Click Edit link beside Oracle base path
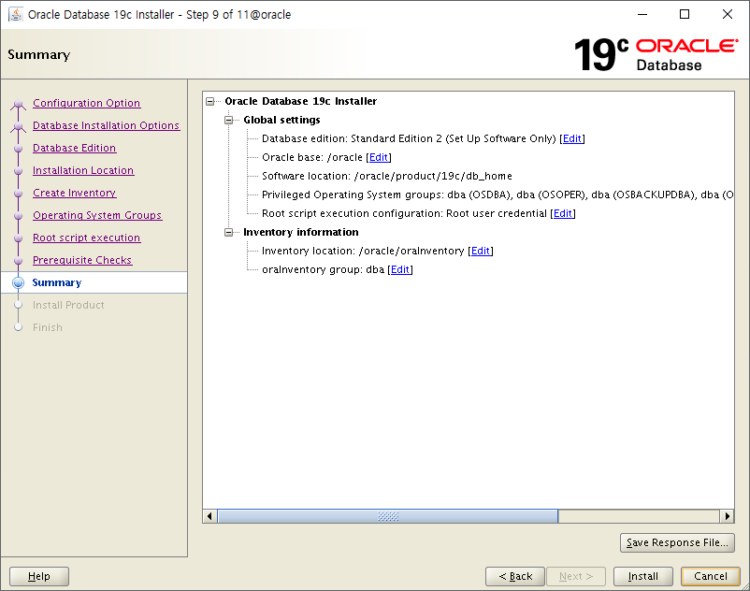750x591 pixels. tap(379, 158)
